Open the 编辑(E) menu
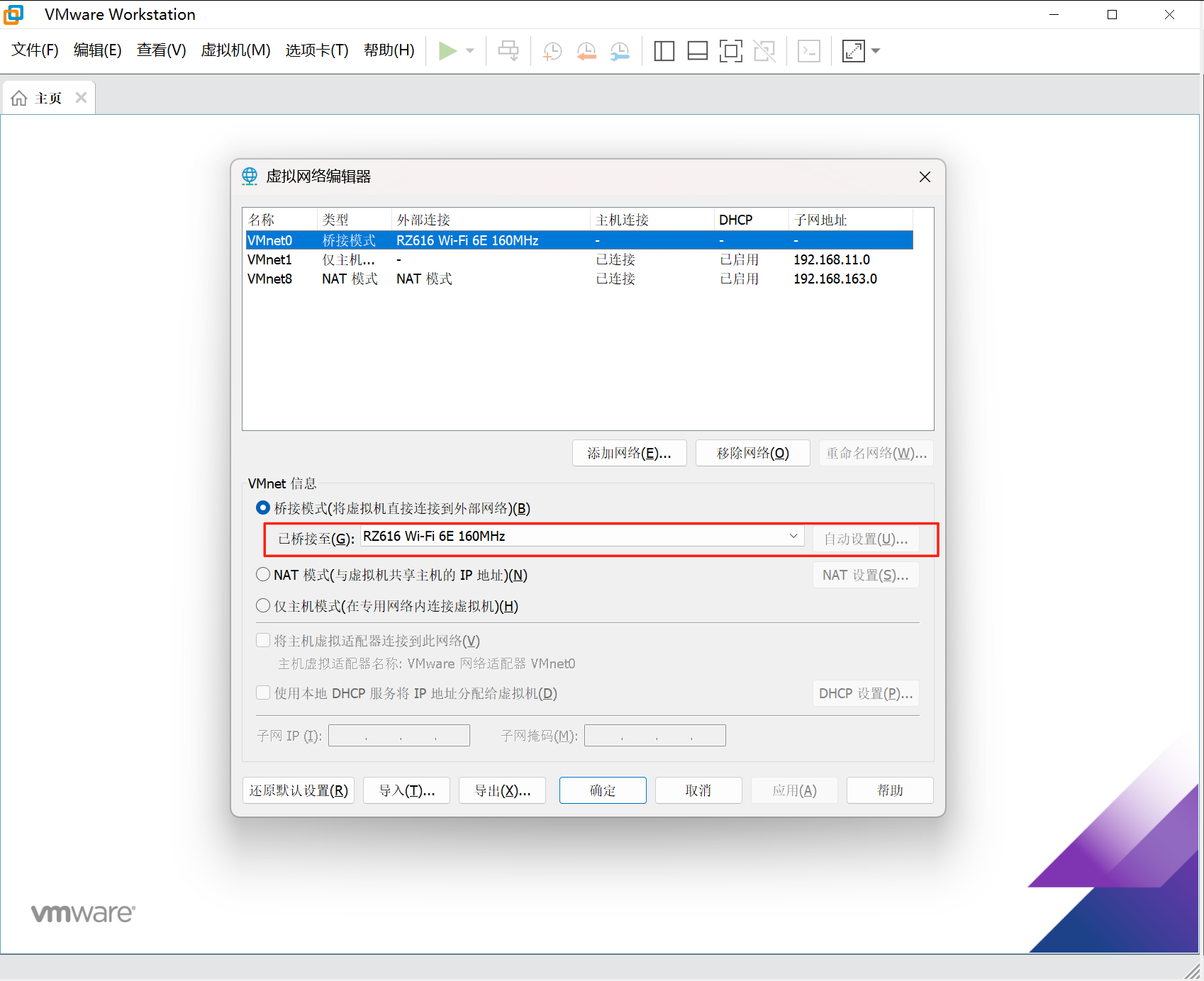 click(x=97, y=50)
